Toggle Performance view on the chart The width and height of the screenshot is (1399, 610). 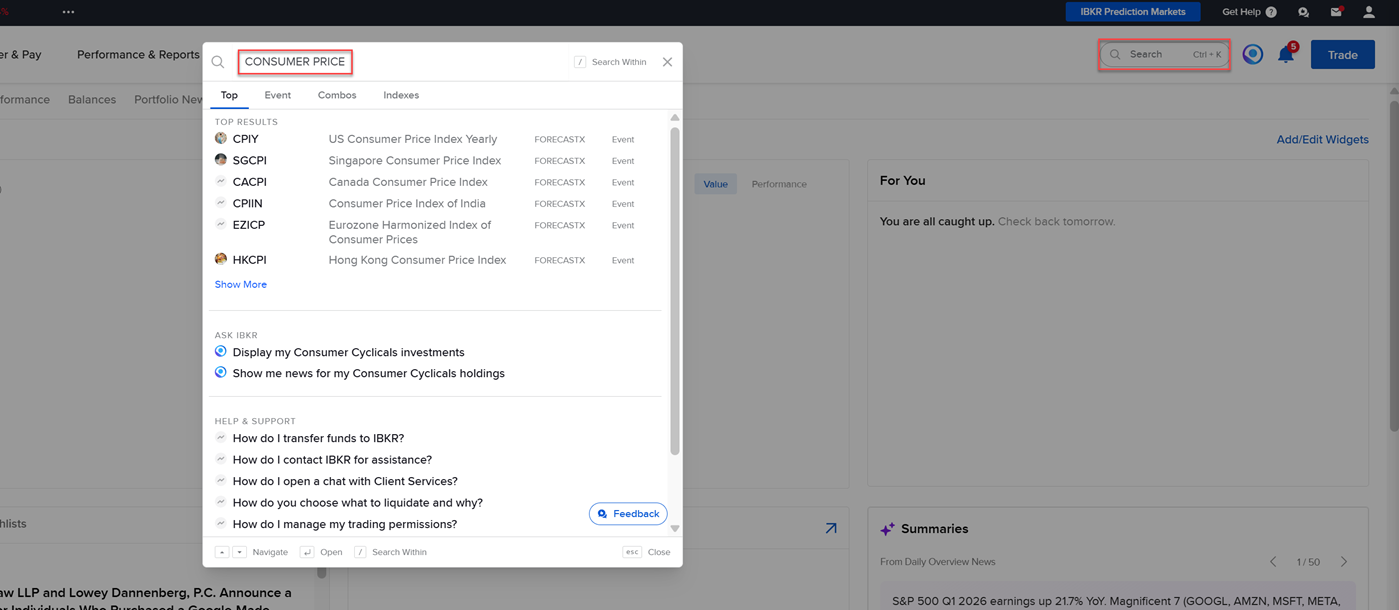(x=779, y=184)
